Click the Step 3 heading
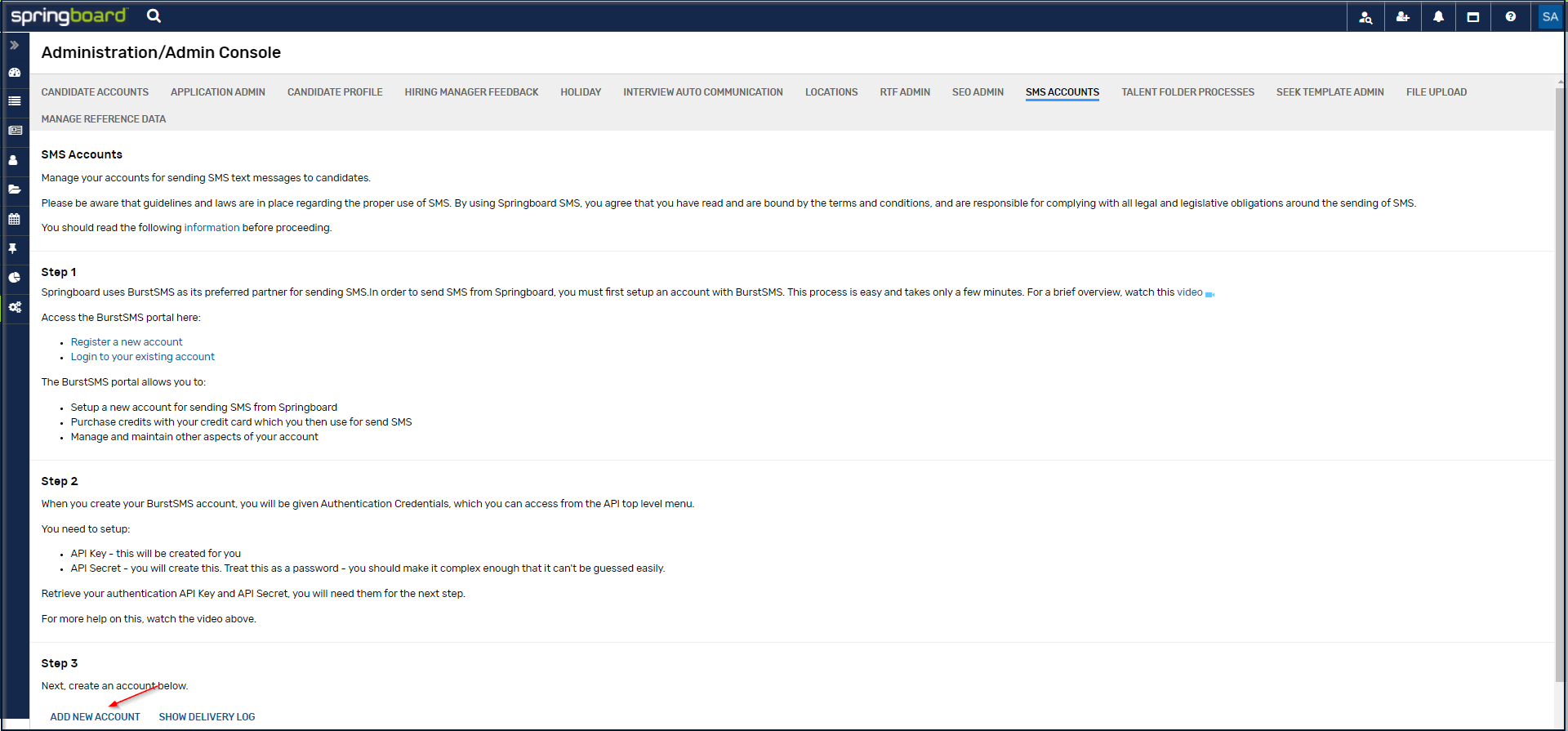The image size is (1568, 731). point(60,663)
